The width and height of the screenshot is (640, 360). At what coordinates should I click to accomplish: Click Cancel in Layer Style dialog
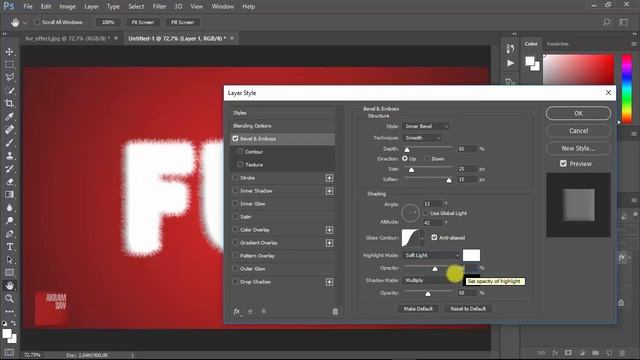(578, 131)
